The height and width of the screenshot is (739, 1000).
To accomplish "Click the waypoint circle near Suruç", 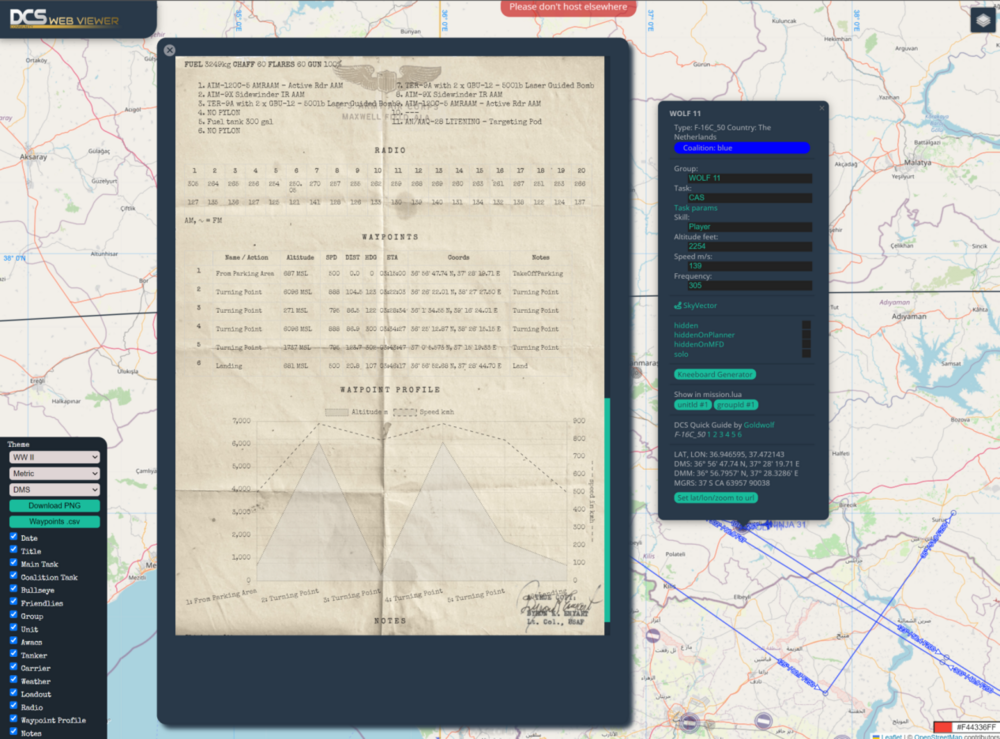I will [x=953, y=513].
